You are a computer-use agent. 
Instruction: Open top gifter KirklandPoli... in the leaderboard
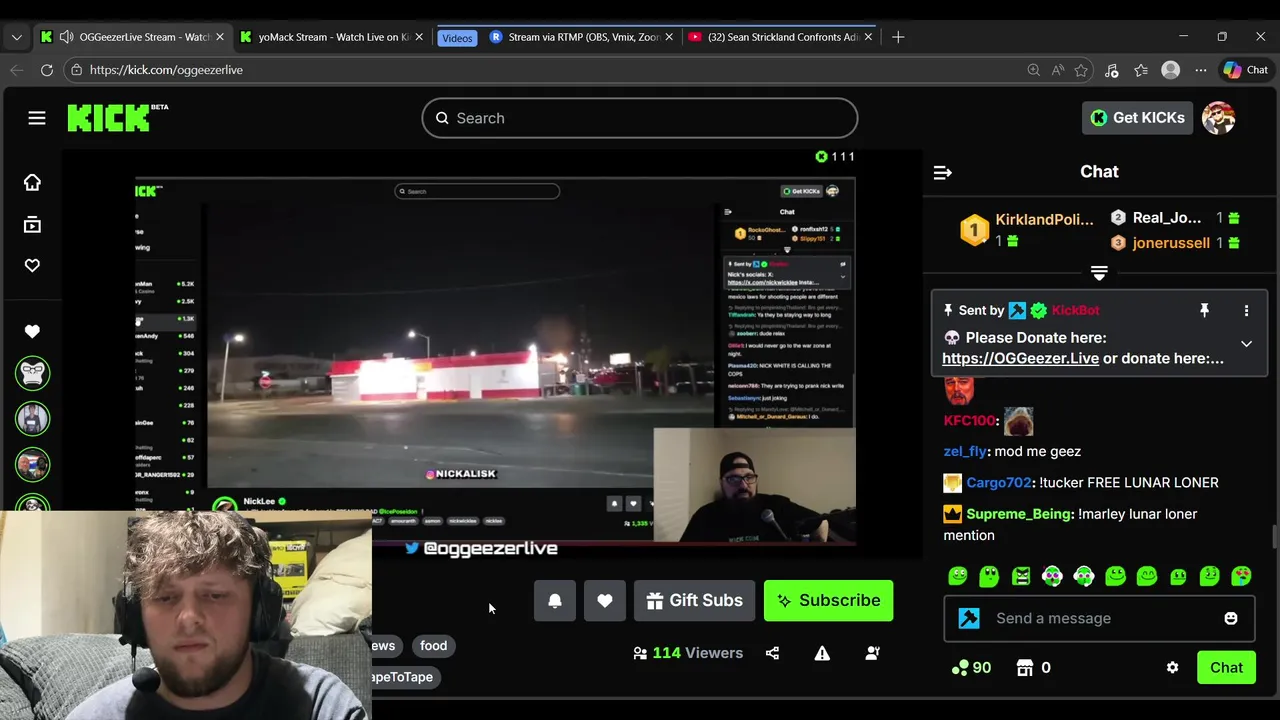pyautogui.click(x=1044, y=219)
